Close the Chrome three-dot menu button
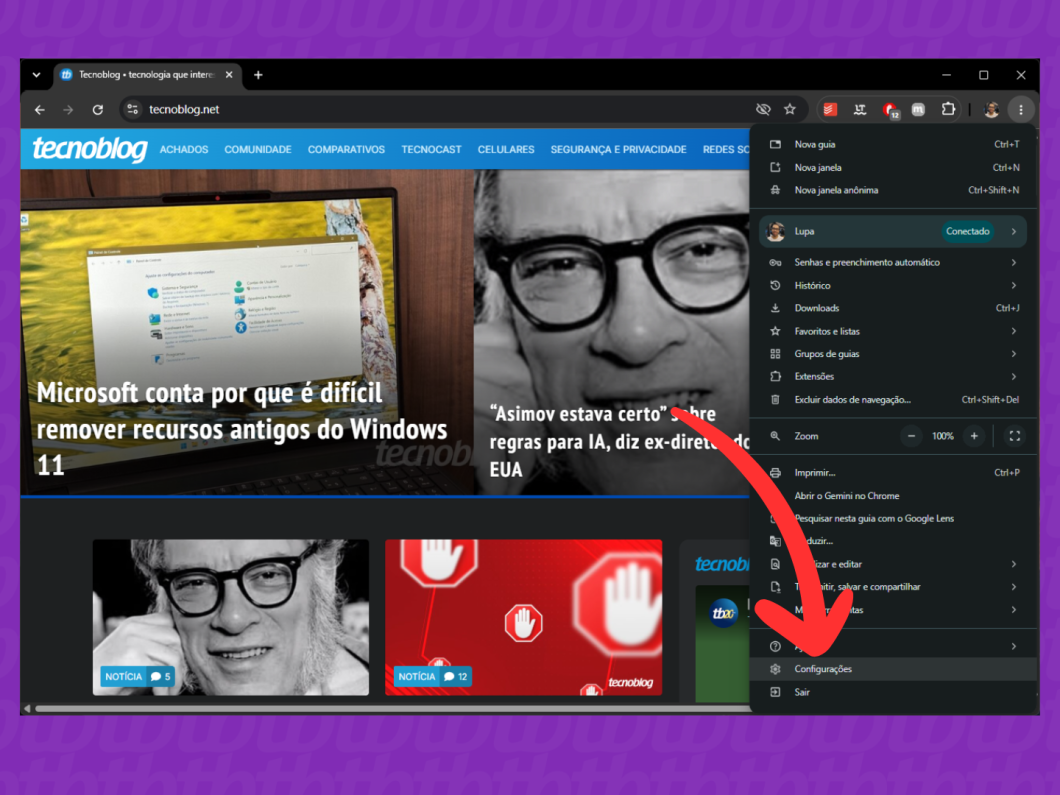 point(1021,110)
